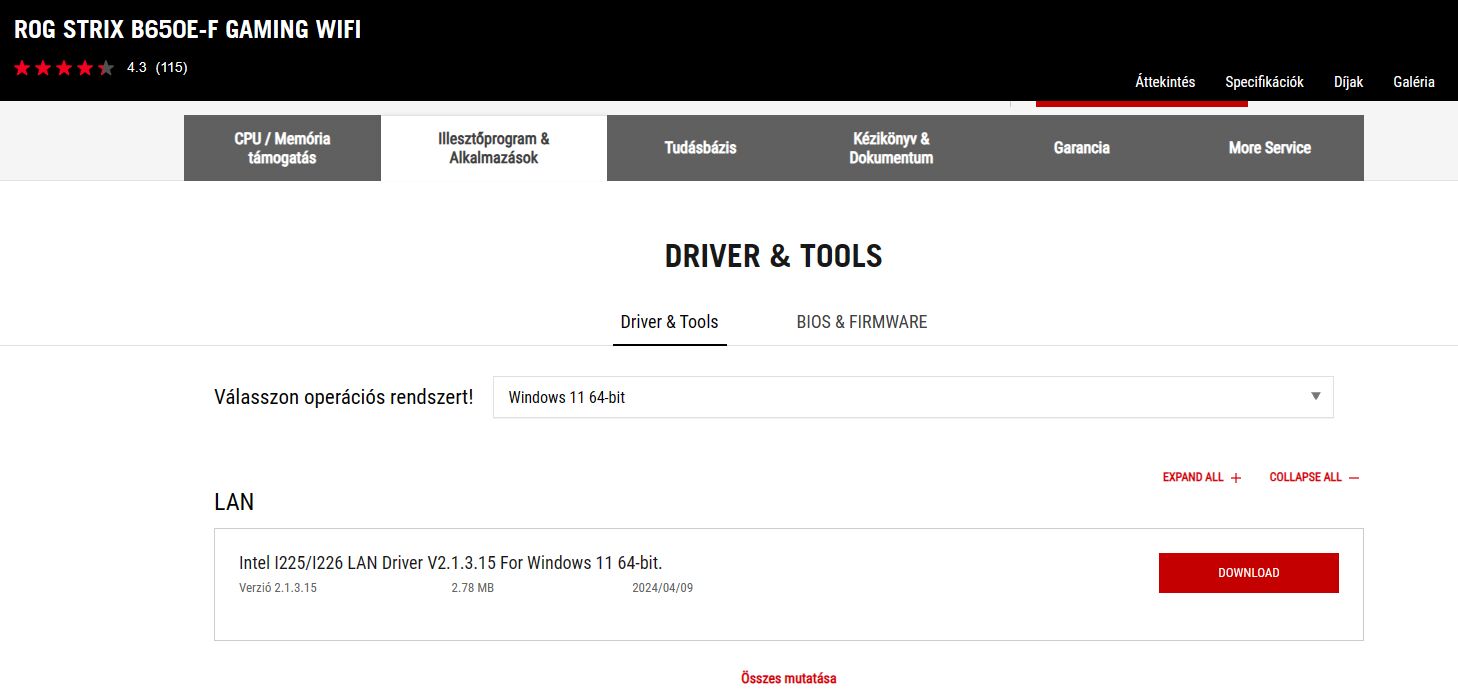Click the (115) review count
This screenshot has width=1458, height=695.
tap(171, 68)
